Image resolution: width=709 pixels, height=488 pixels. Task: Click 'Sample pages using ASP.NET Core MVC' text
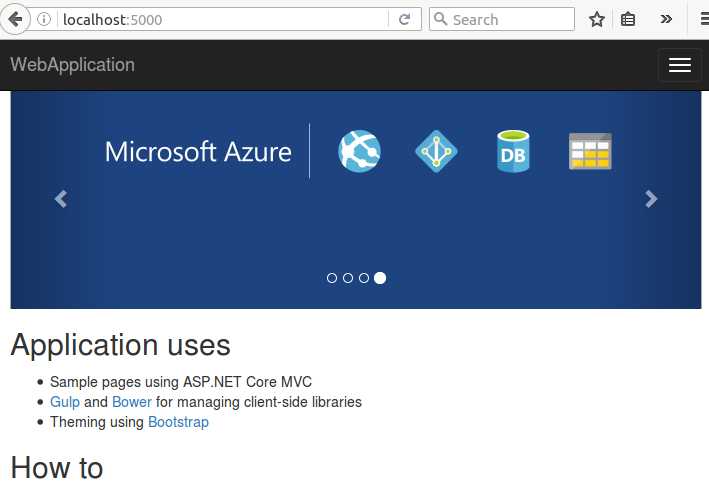(x=181, y=382)
